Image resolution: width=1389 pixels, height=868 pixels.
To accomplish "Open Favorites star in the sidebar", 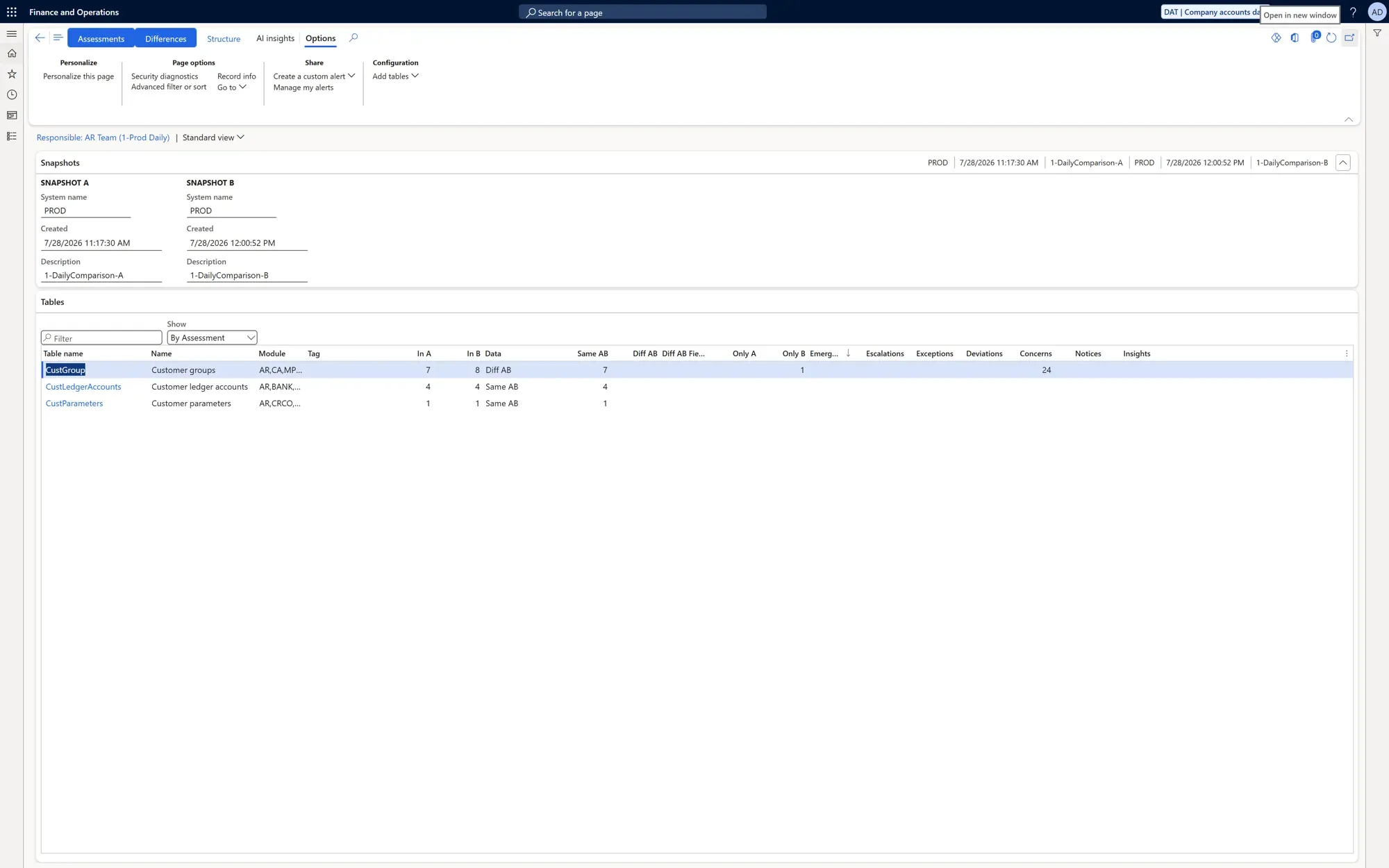I will pyautogui.click(x=12, y=74).
